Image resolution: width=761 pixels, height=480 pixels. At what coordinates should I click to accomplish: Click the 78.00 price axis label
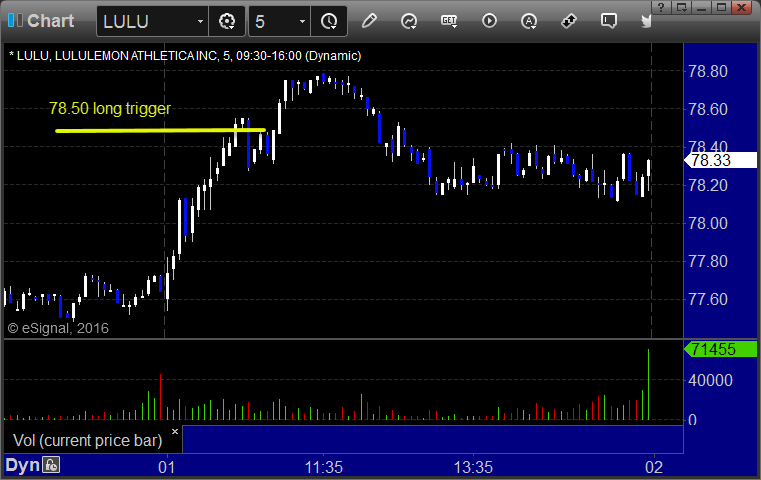(x=708, y=223)
